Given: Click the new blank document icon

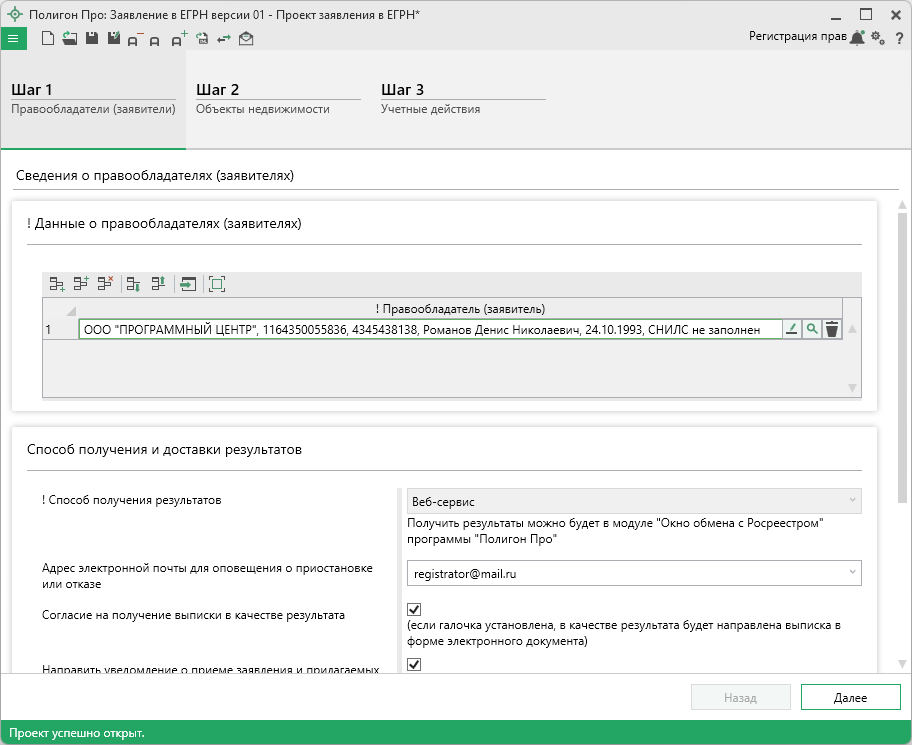Looking at the screenshot, I should click(x=48, y=39).
